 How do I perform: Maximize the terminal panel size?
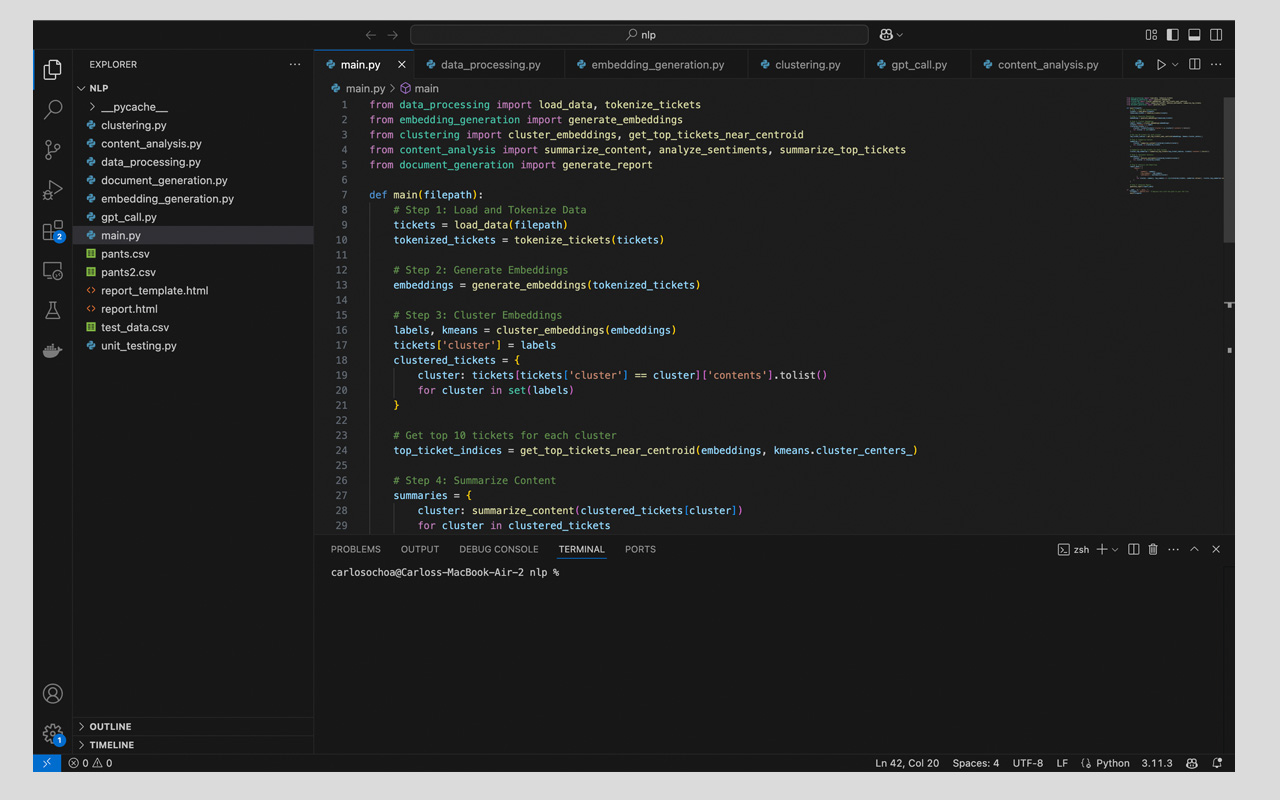[x=1194, y=549]
